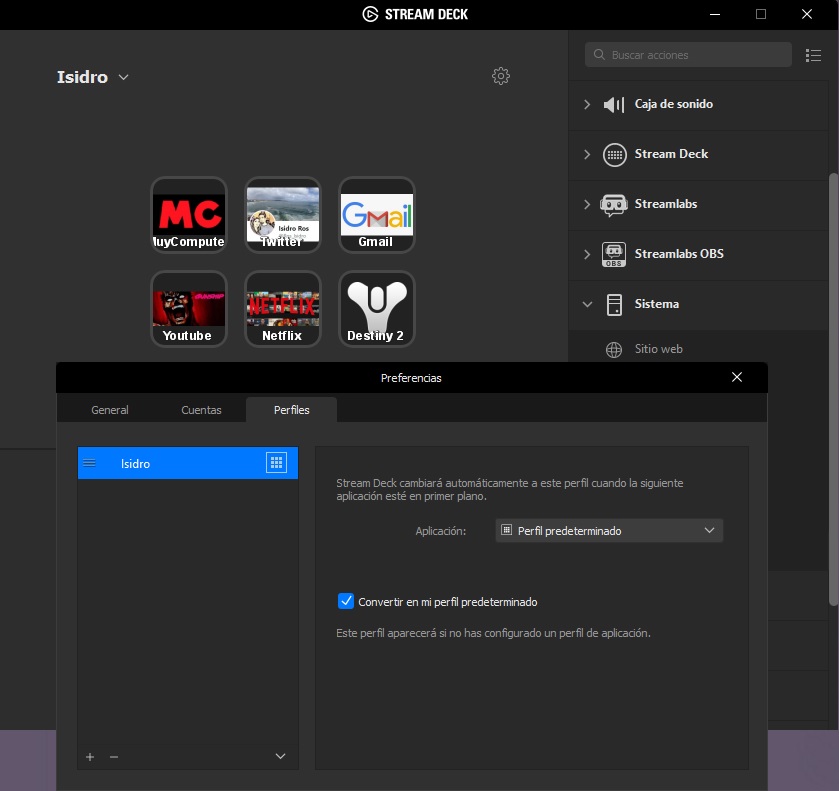Click the grid icon on Isidro profile
Screen dimensions: 839x791
pyautogui.click(x=276, y=462)
